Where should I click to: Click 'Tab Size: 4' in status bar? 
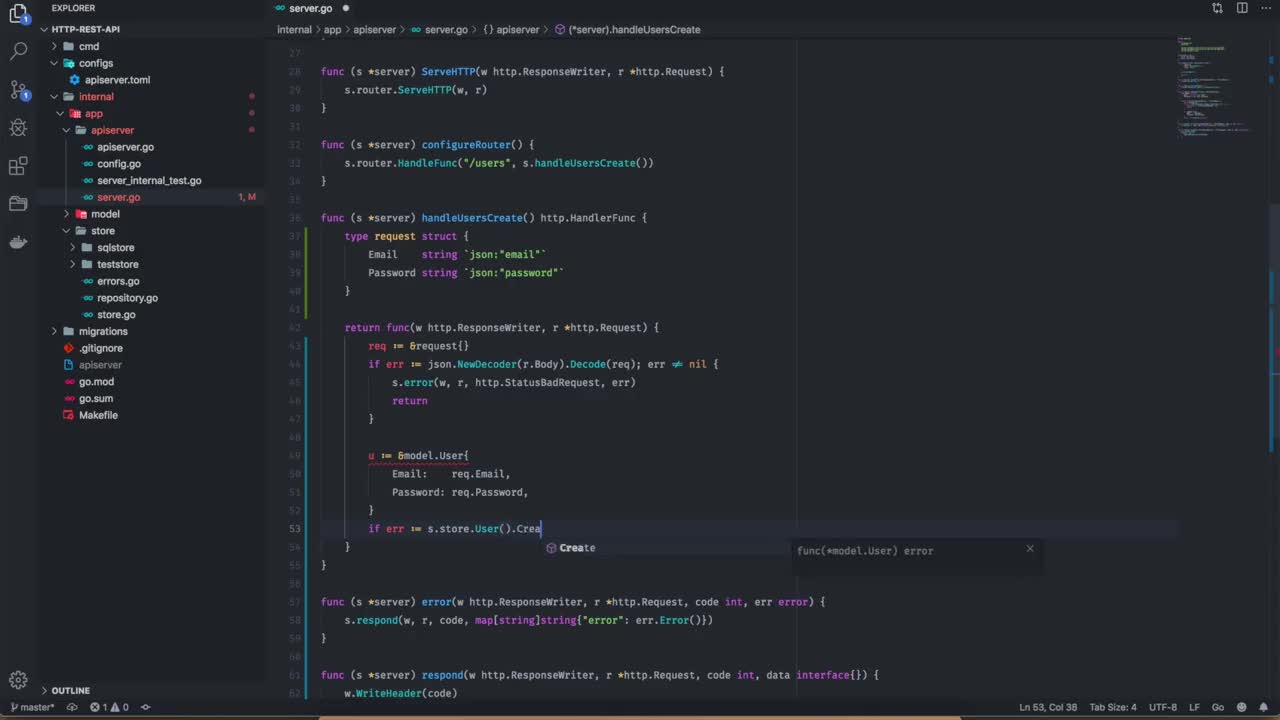pyautogui.click(x=1113, y=707)
